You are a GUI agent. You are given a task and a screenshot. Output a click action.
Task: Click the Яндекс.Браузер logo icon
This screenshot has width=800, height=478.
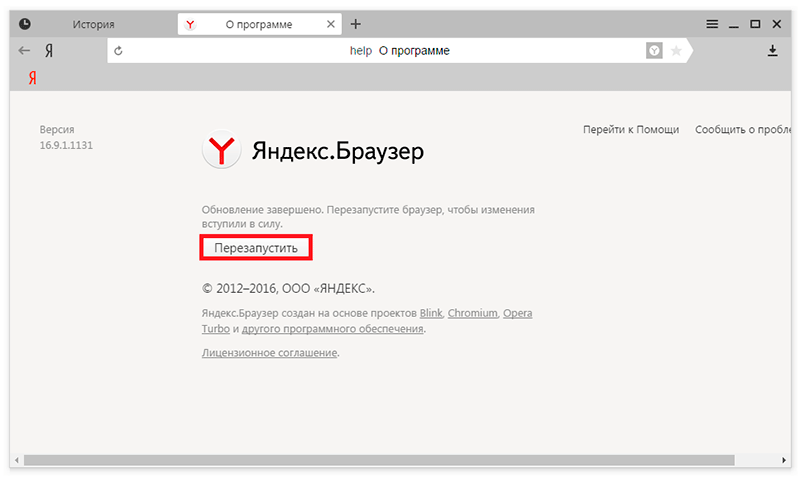[x=221, y=150]
